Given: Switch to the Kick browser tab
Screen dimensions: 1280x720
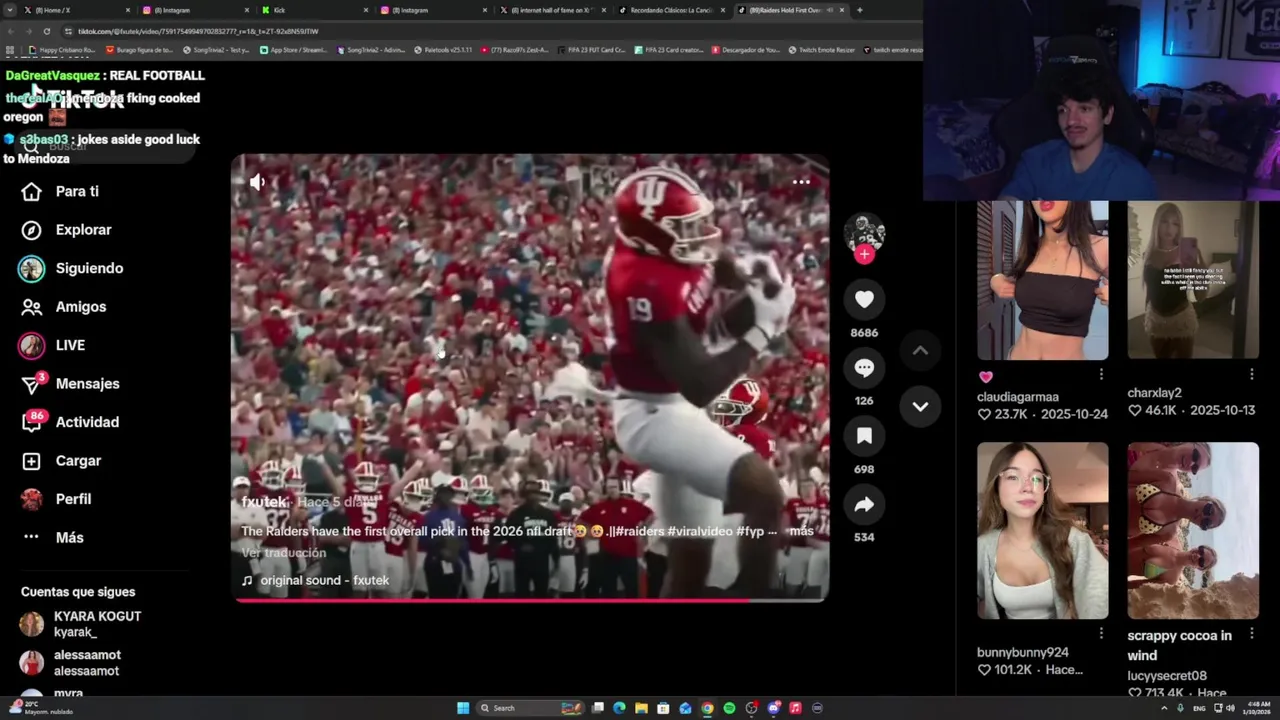Looking at the screenshot, I should coord(312,10).
